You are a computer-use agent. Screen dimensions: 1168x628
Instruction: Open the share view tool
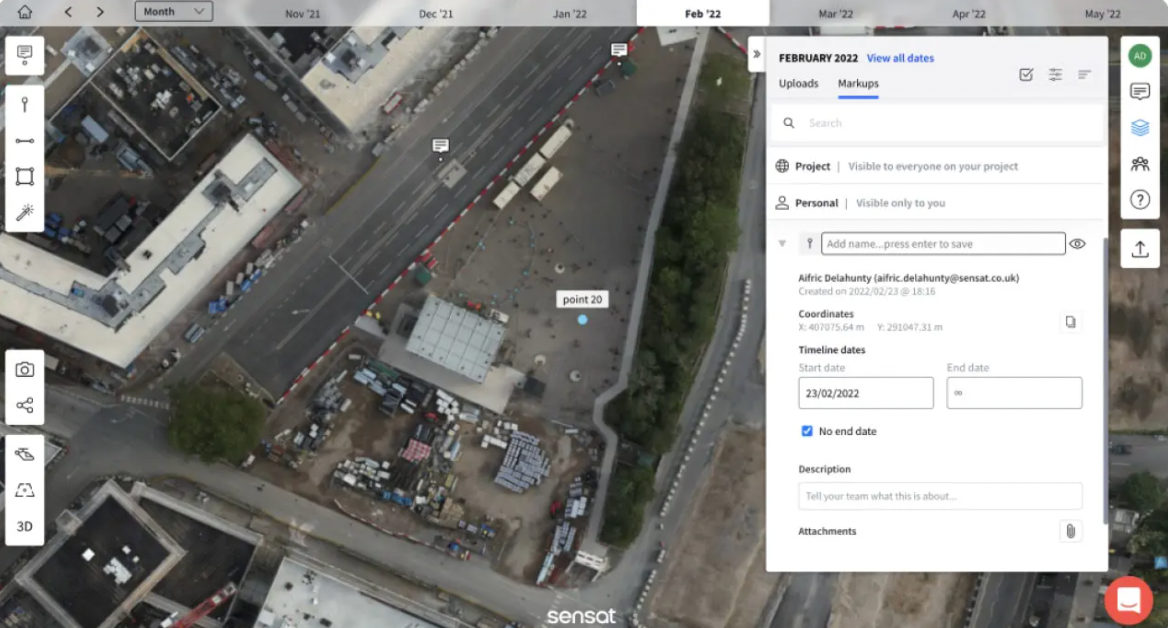click(25, 405)
